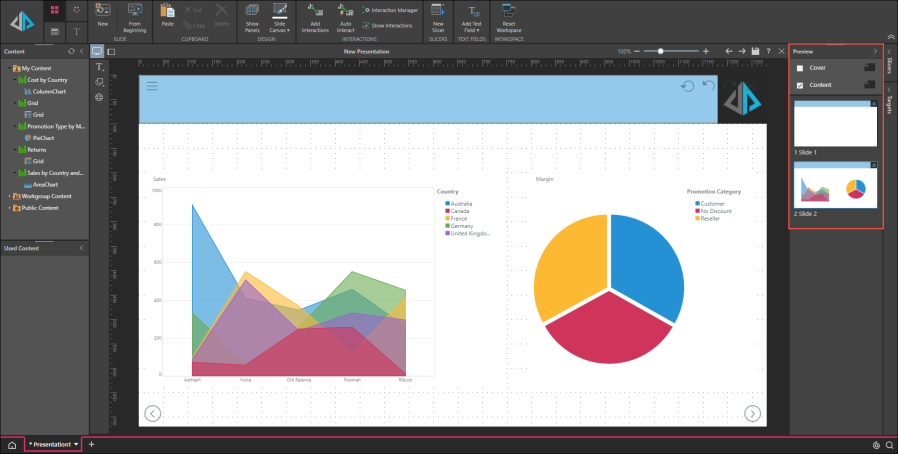
Task: Click the Auto Interact icon
Action: coord(345,12)
